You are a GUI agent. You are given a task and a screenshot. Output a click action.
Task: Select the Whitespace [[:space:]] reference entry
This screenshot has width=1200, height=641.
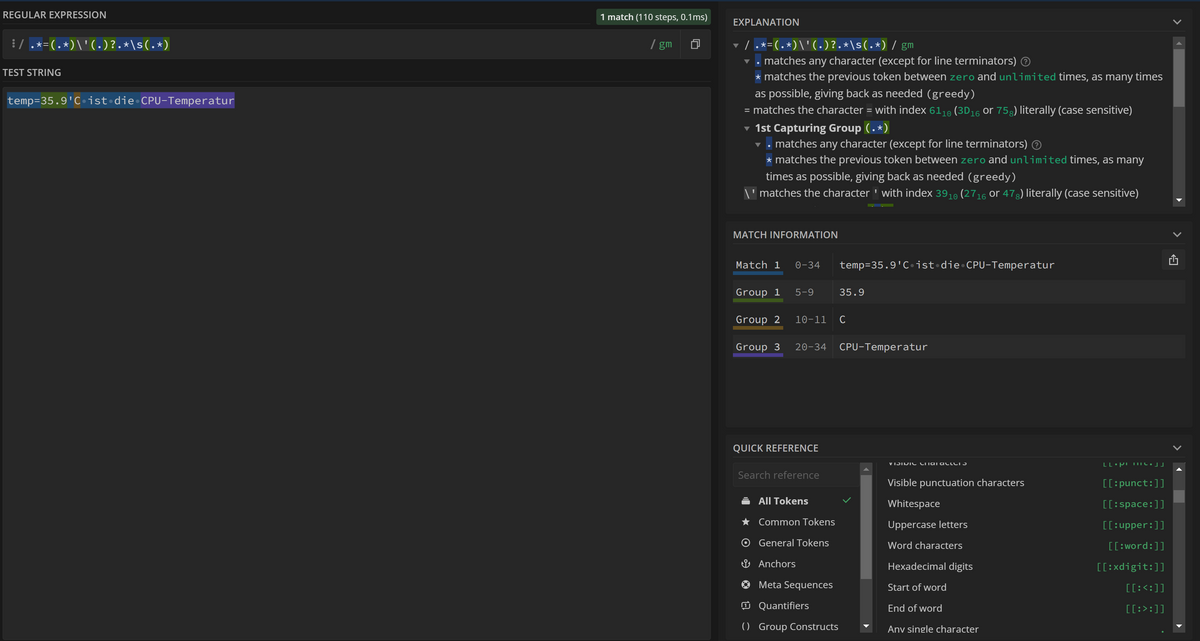[x=1026, y=504]
